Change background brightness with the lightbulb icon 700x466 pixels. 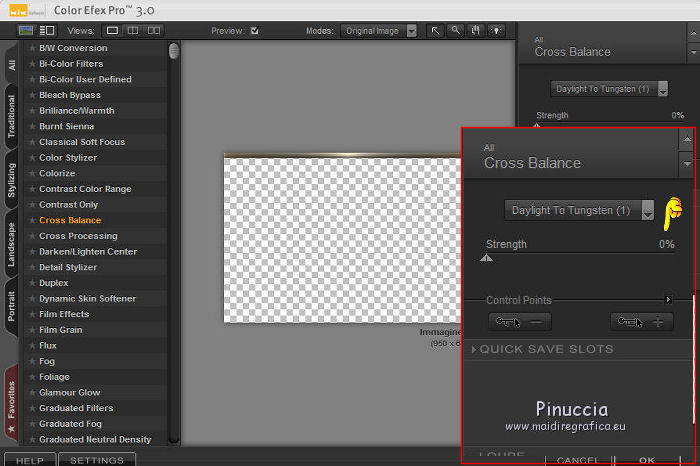click(496, 30)
